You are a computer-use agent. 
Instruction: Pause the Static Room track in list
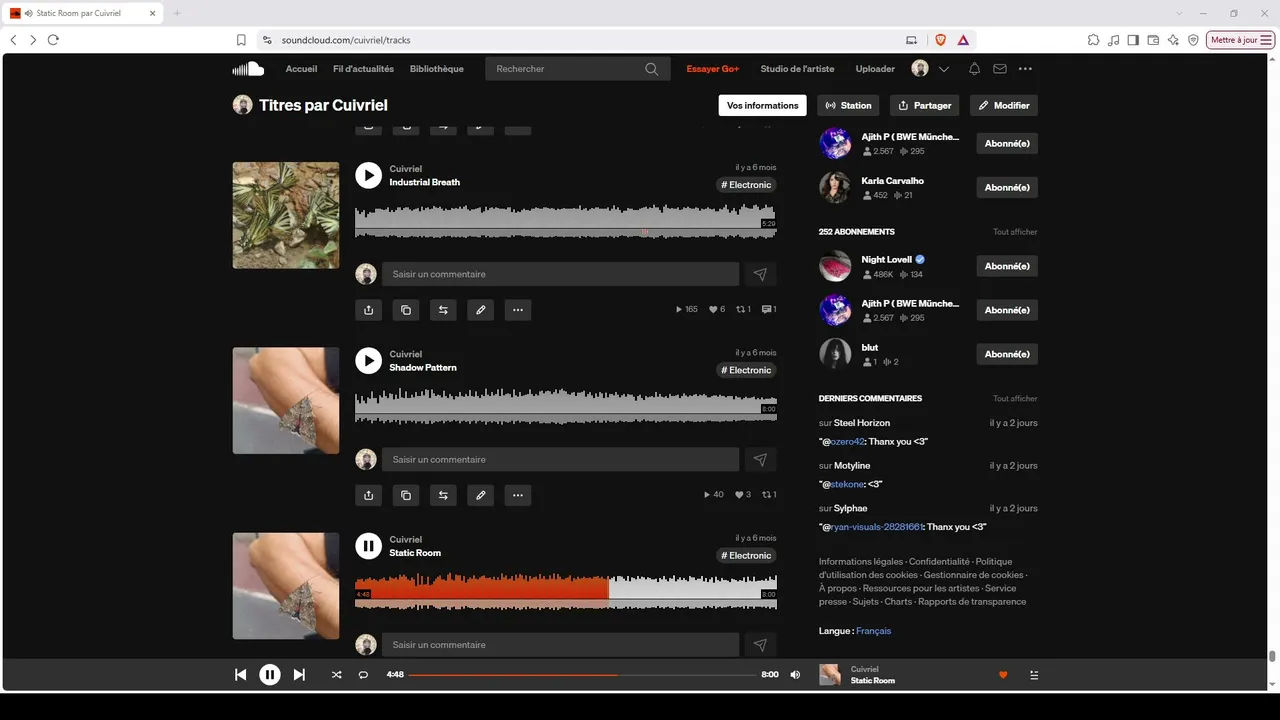coord(368,546)
